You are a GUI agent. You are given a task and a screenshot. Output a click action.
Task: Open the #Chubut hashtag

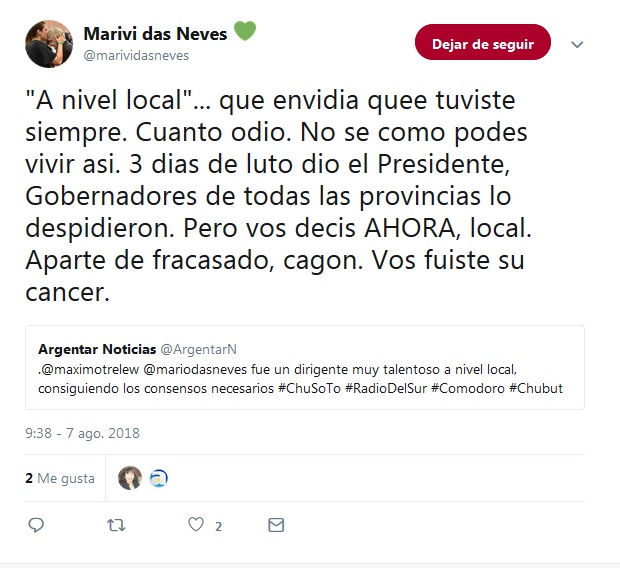click(536, 389)
